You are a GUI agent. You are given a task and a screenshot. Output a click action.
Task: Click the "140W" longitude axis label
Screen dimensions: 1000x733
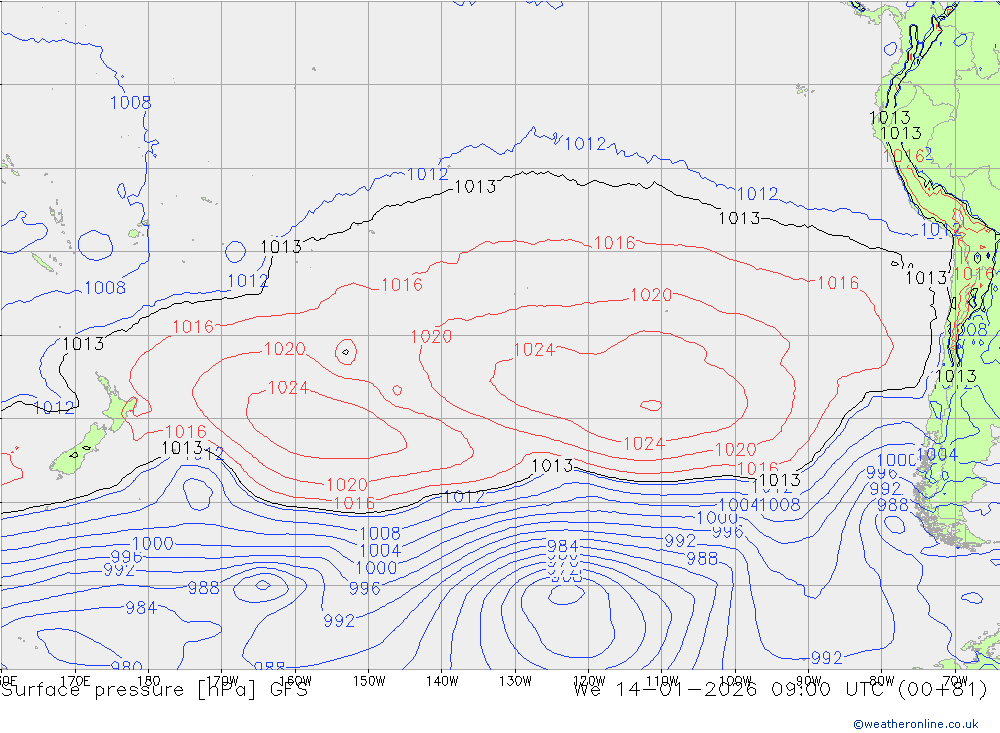(442, 681)
